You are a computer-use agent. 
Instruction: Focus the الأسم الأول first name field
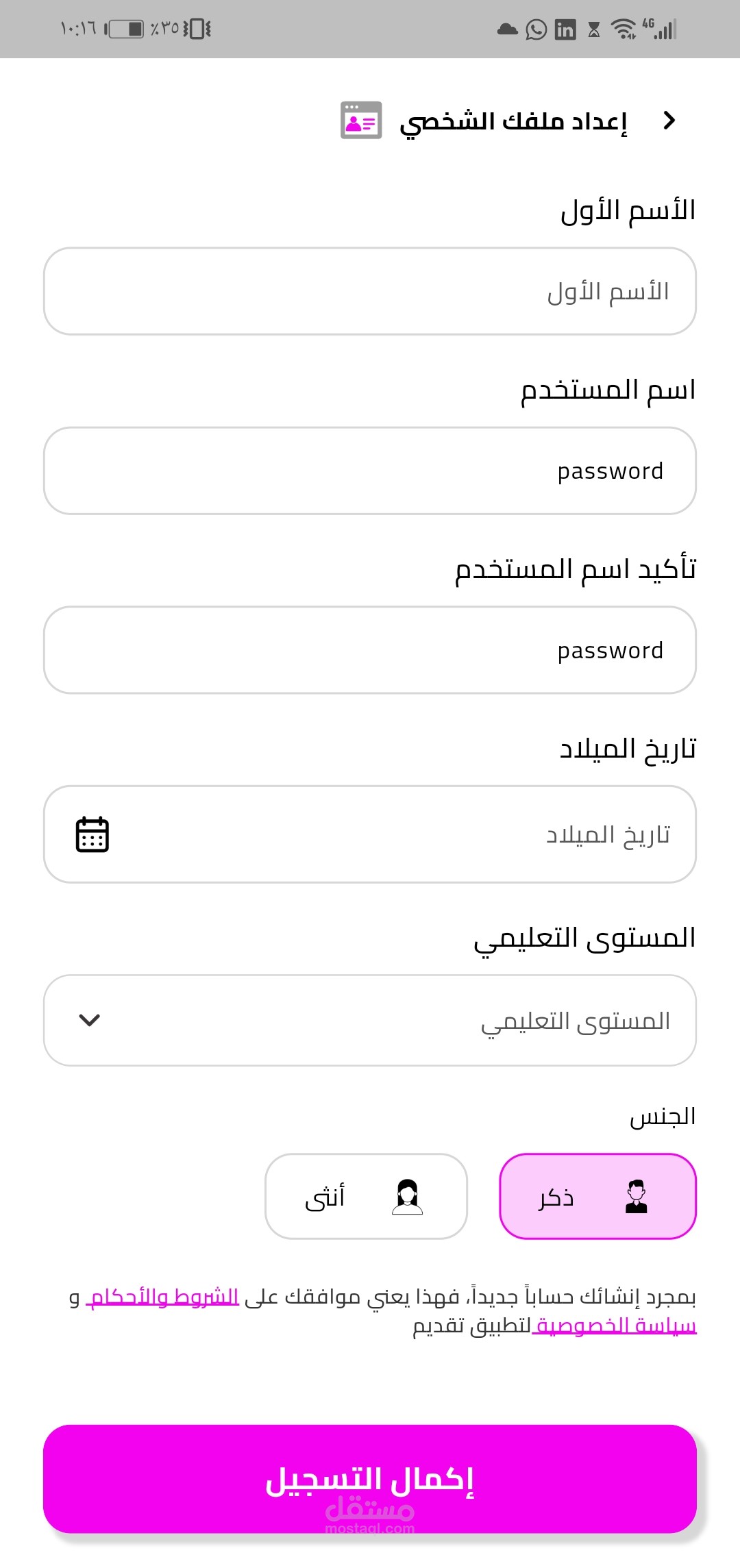click(x=370, y=291)
